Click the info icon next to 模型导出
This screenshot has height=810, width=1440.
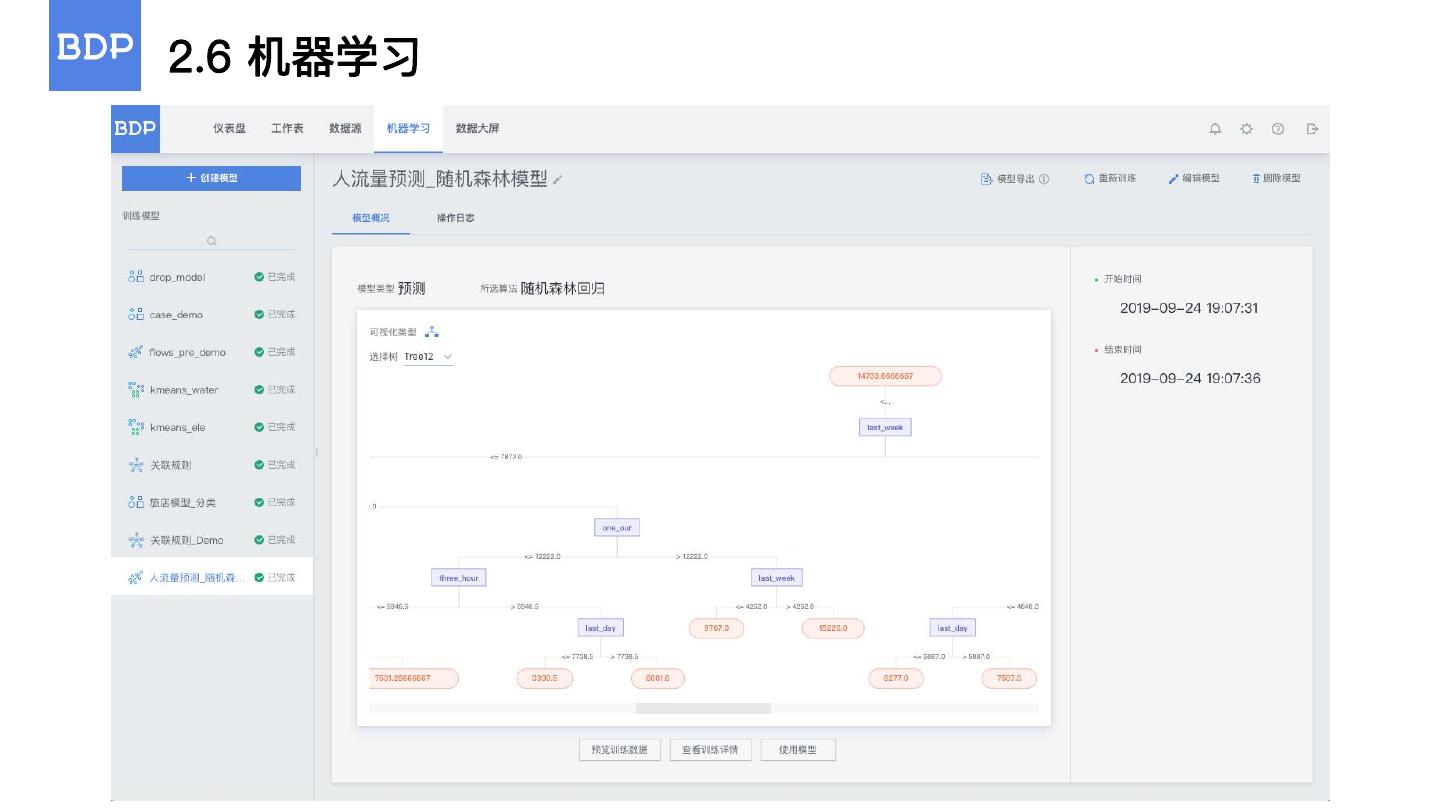[1044, 179]
